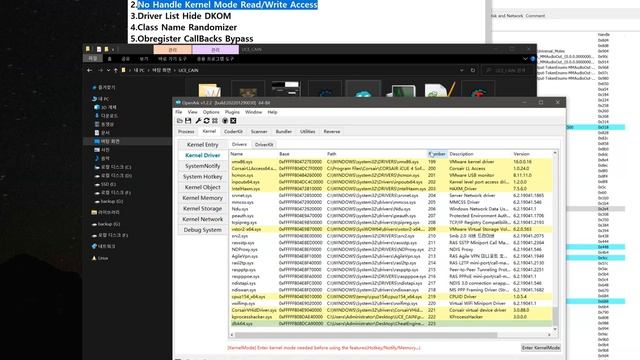Select Kernel Storage in the side list
This screenshot has width=640, height=360.
[x=202, y=208]
